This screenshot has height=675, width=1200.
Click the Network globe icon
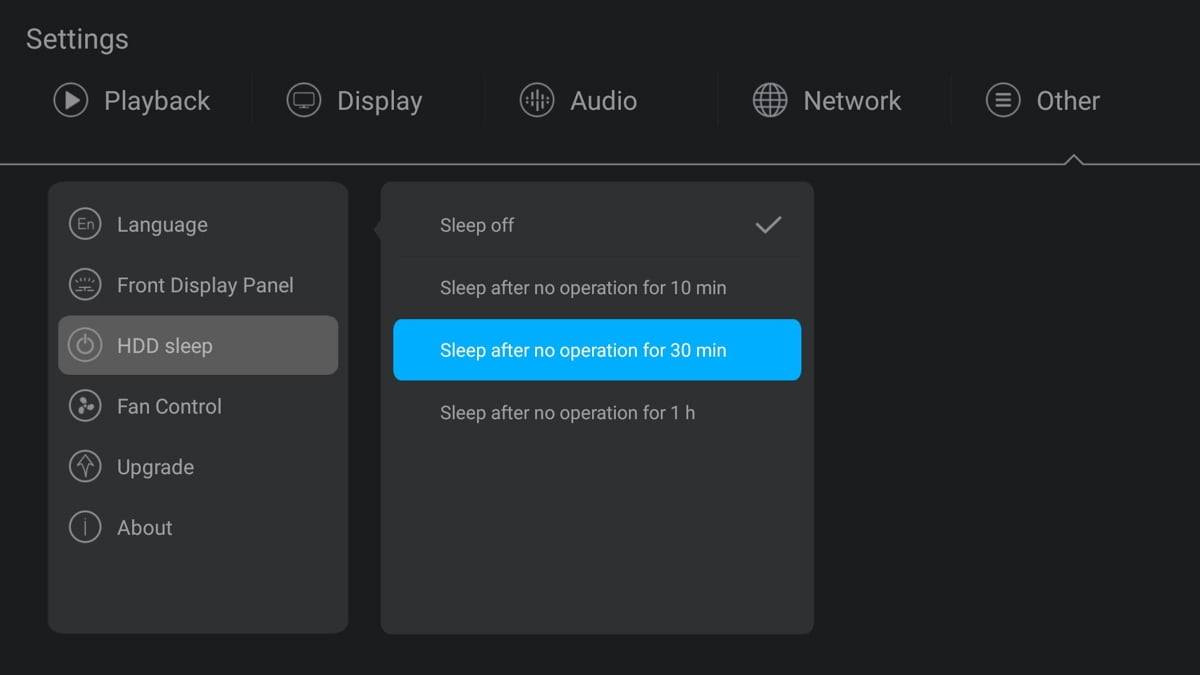770,101
